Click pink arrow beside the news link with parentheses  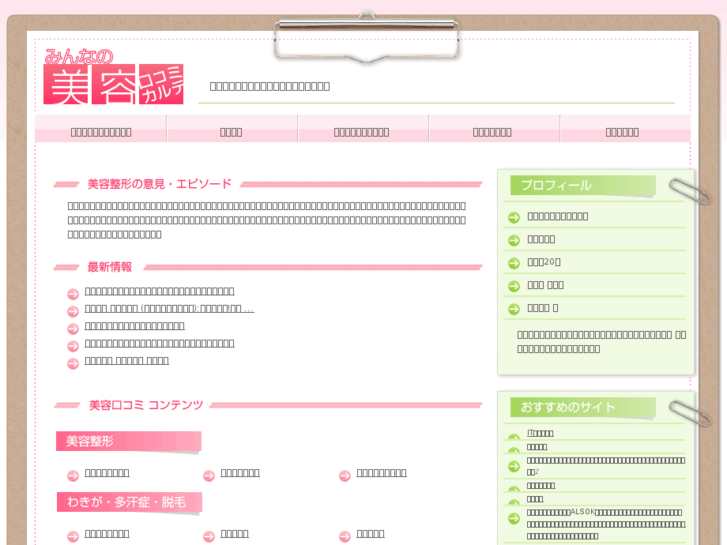pyautogui.click(x=73, y=311)
